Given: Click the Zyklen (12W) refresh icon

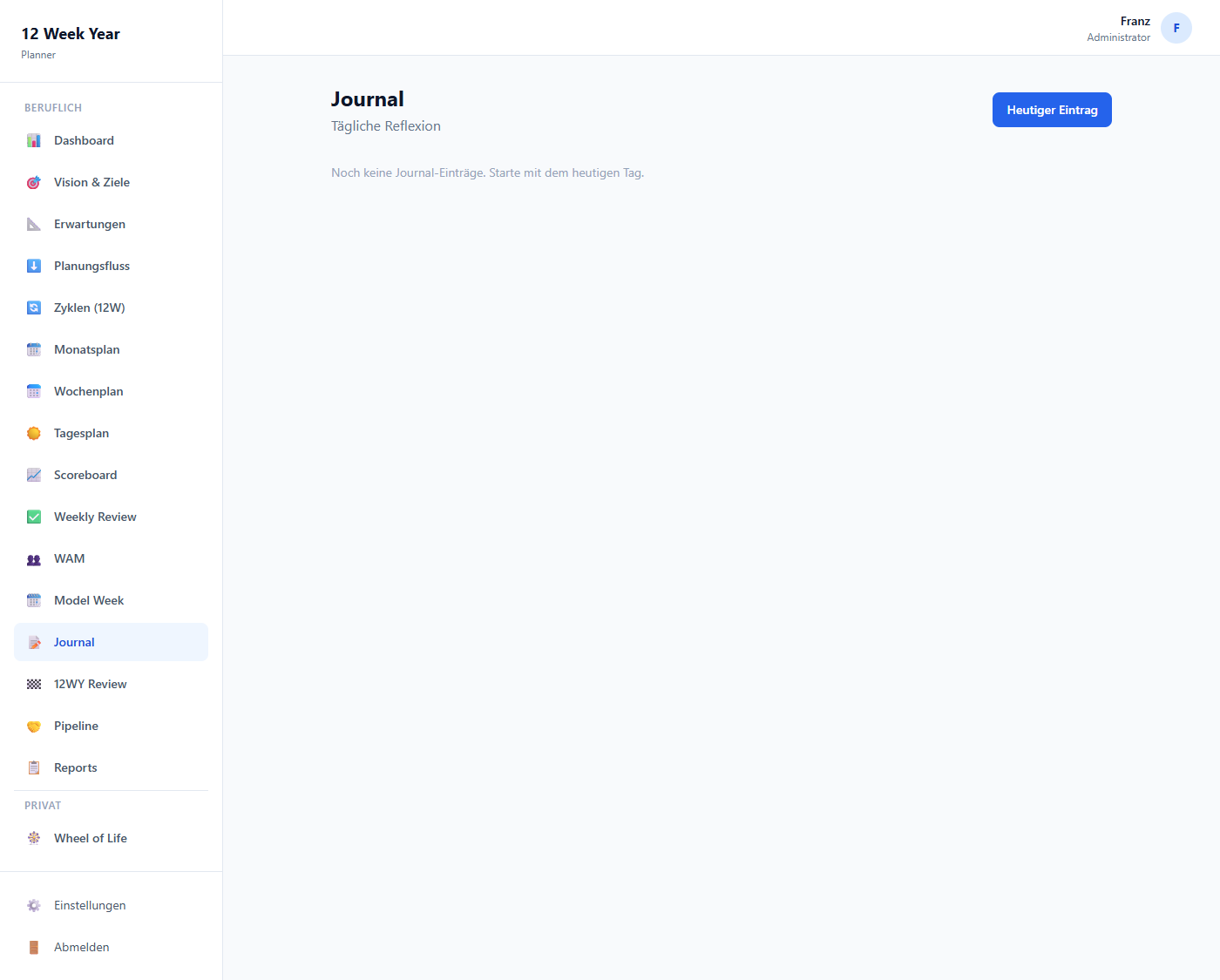Looking at the screenshot, I should click(34, 308).
